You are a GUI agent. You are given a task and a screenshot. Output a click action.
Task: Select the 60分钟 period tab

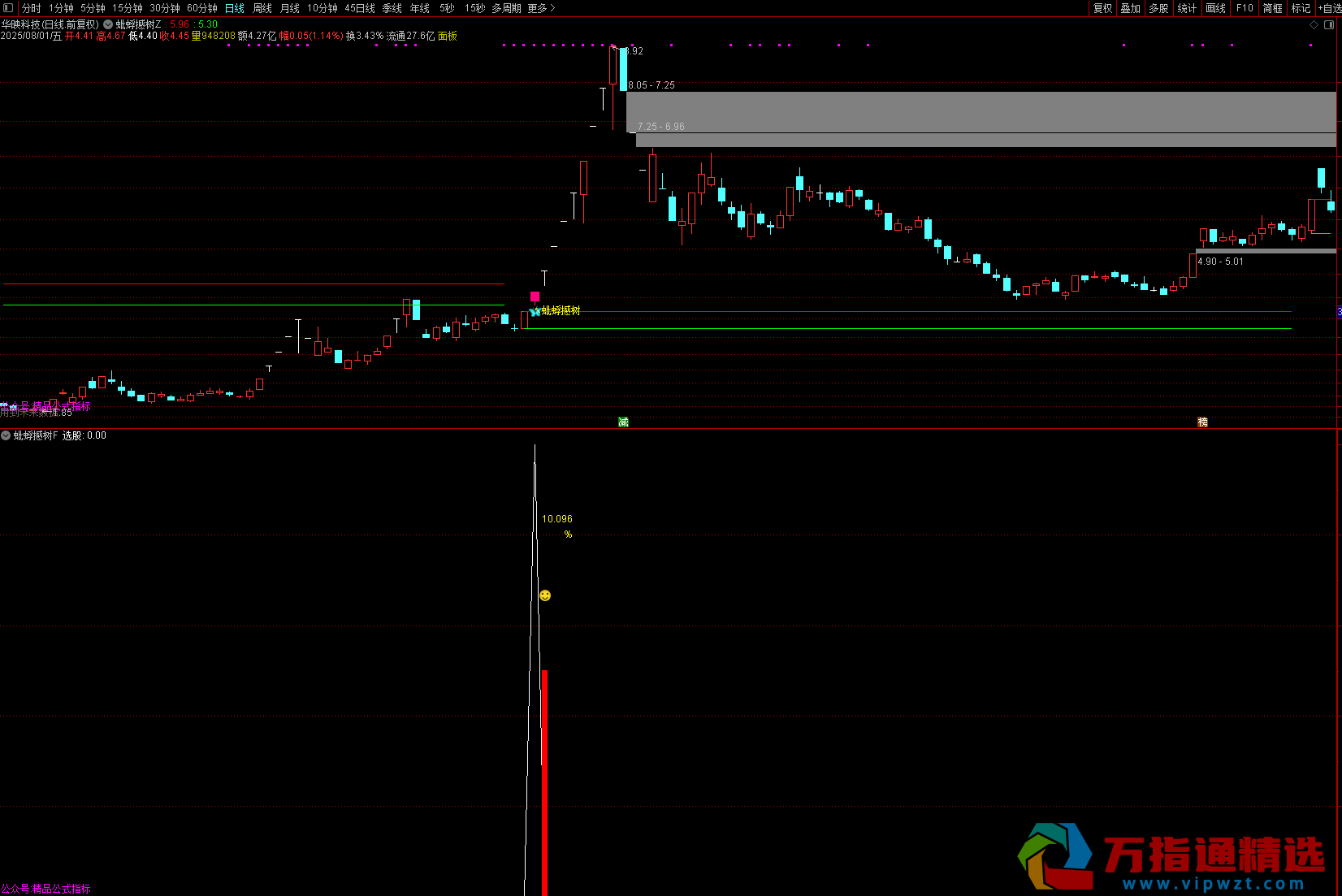(x=202, y=8)
